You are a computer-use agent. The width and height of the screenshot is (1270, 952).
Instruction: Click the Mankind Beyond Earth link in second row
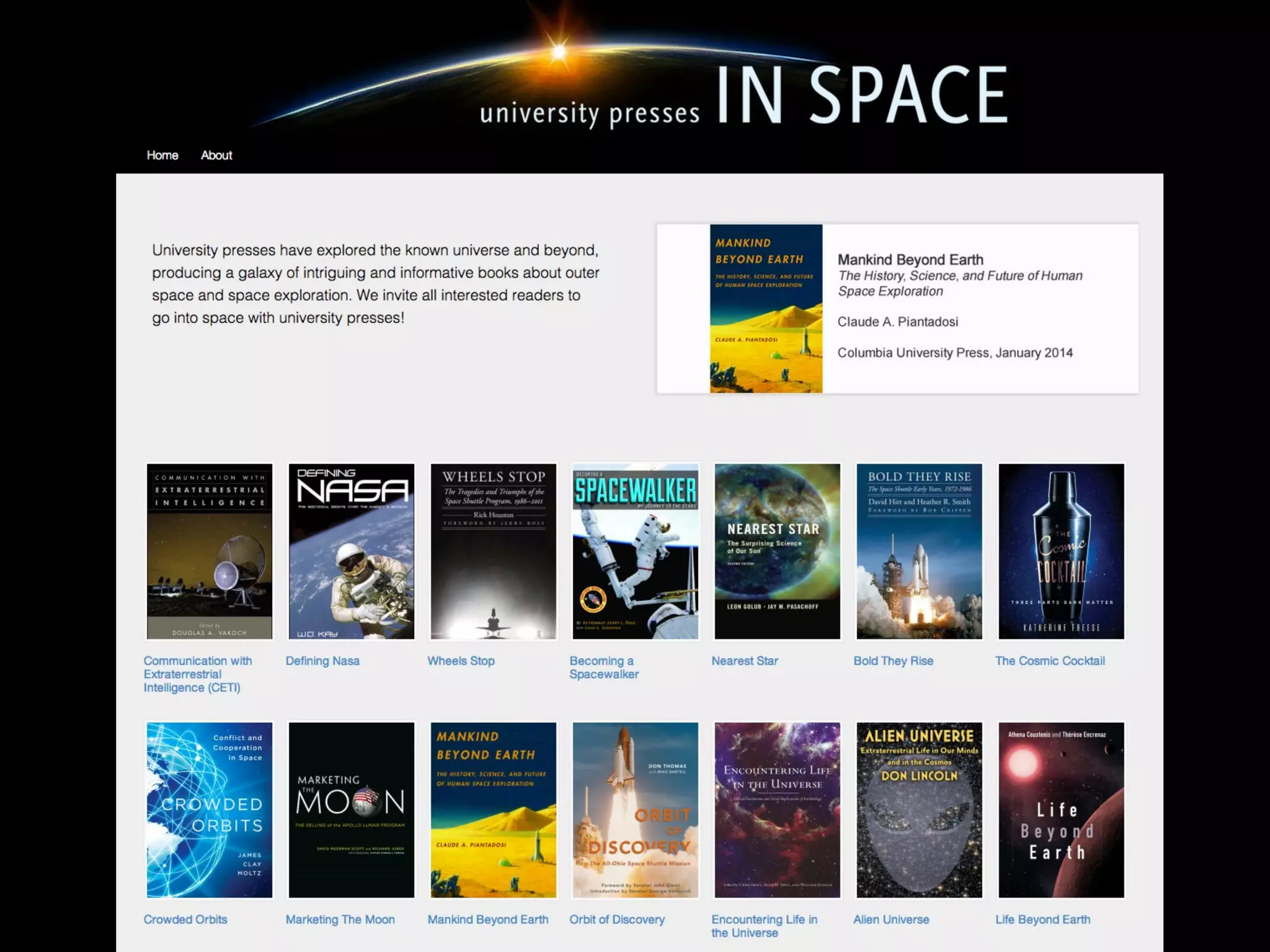(488, 919)
